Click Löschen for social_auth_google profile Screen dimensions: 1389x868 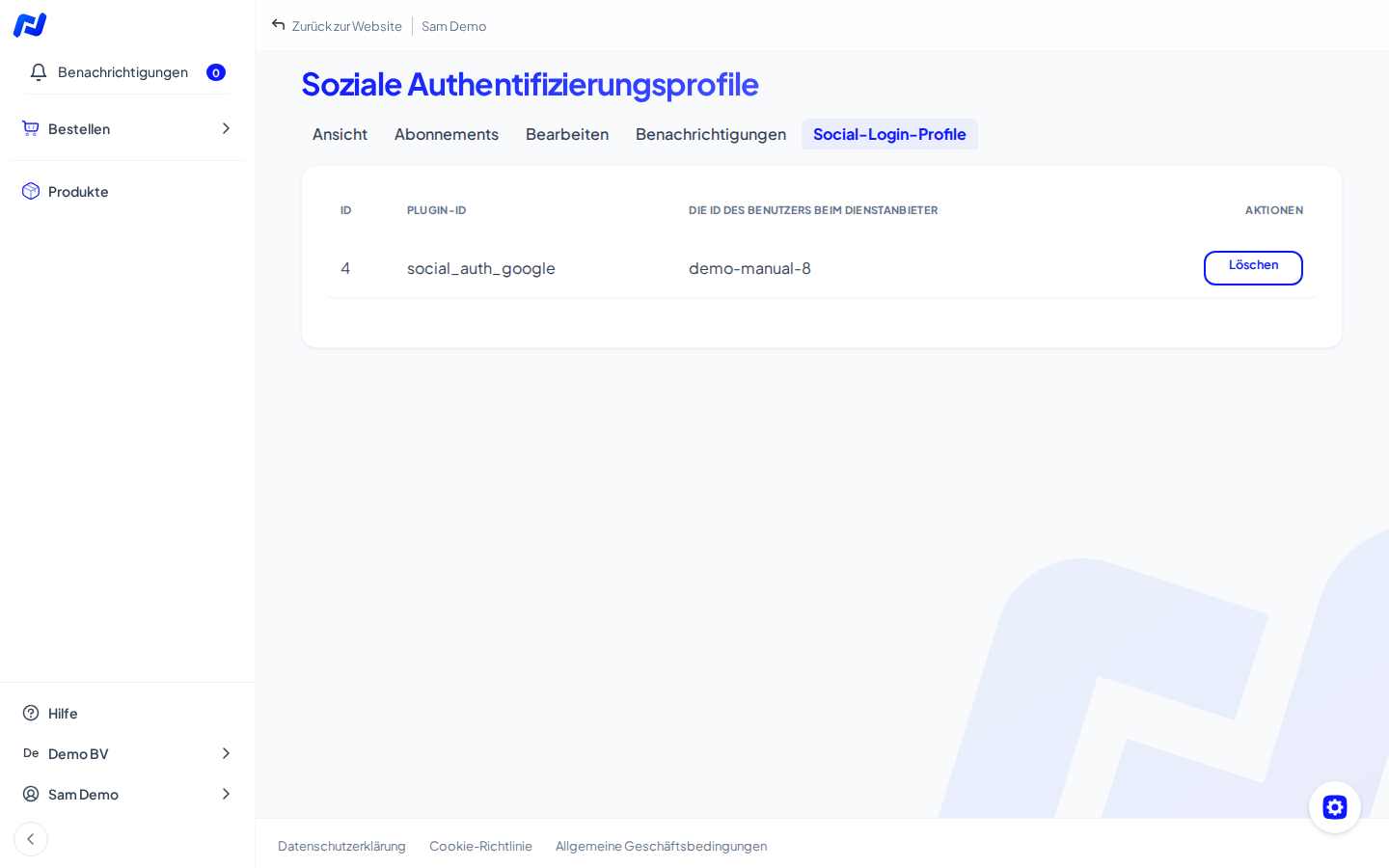[1253, 268]
